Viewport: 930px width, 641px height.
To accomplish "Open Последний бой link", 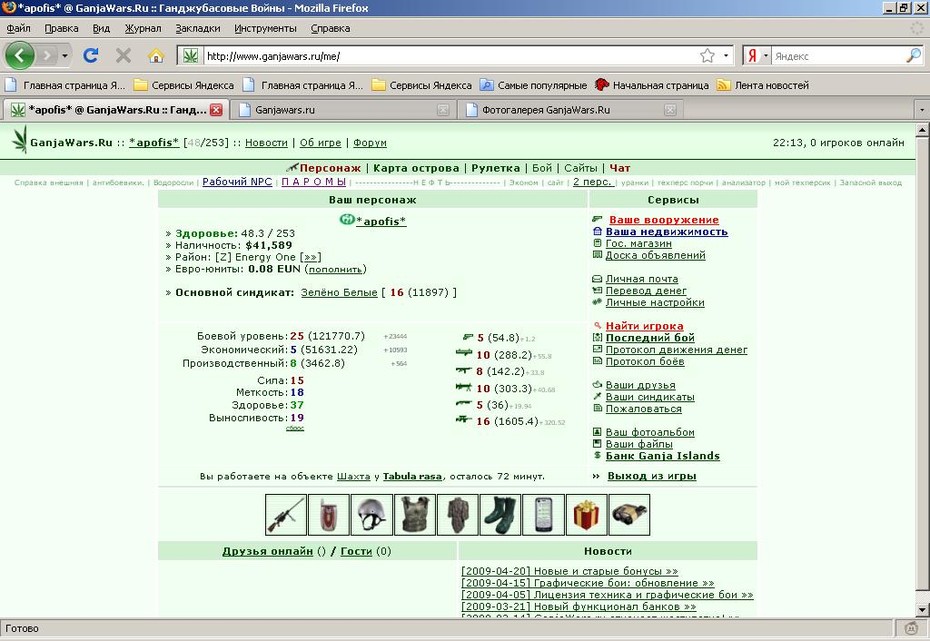I will [650, 337].
